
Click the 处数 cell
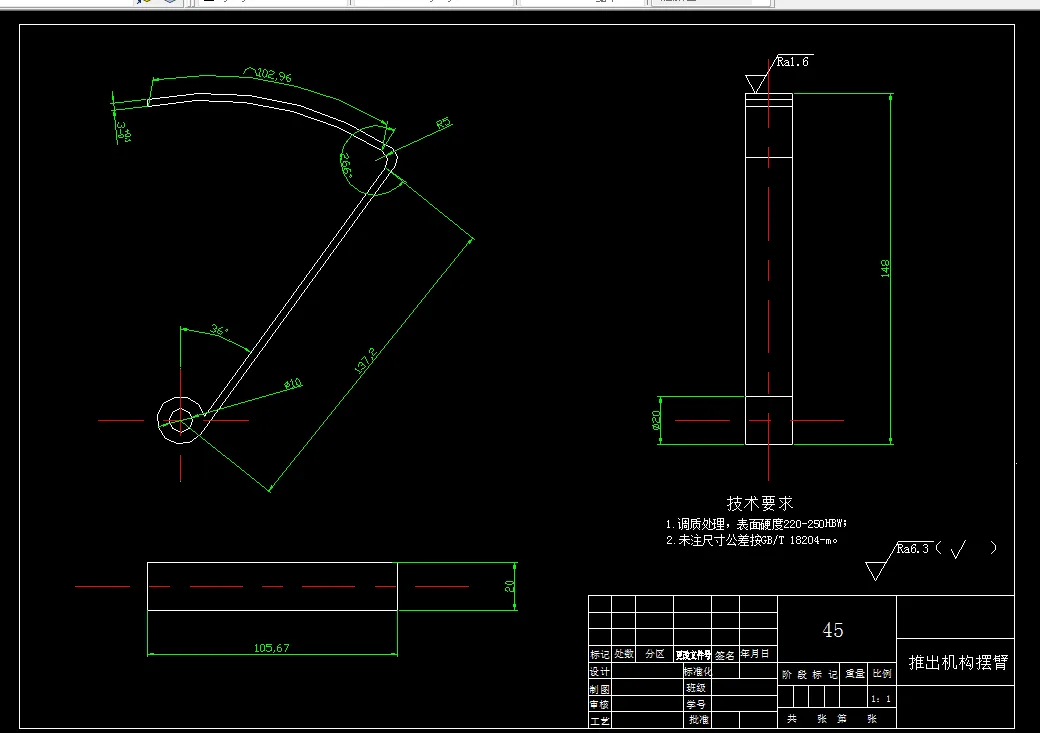point(623,654)
